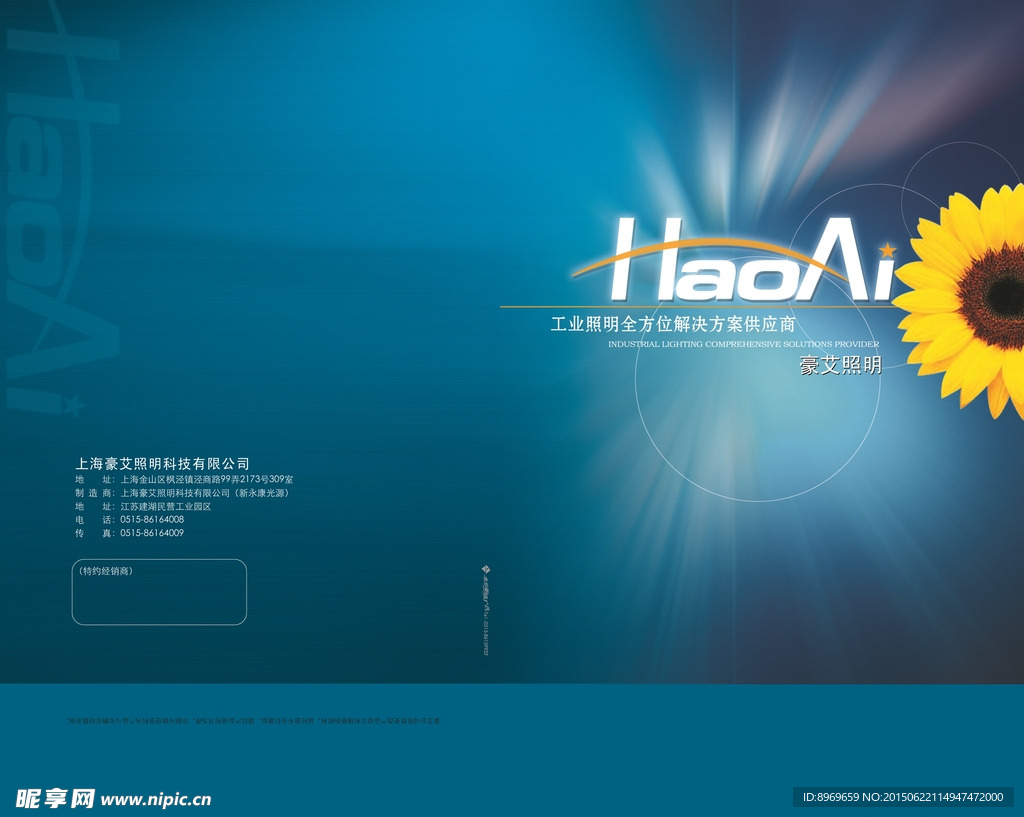
Task: Click the sunflower image
Action: tap(959, 302)
